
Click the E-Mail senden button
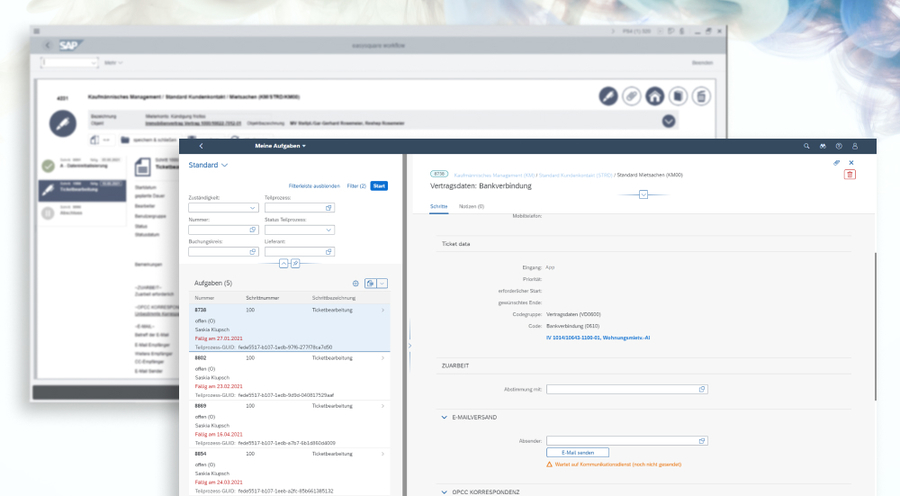point(578,453)
